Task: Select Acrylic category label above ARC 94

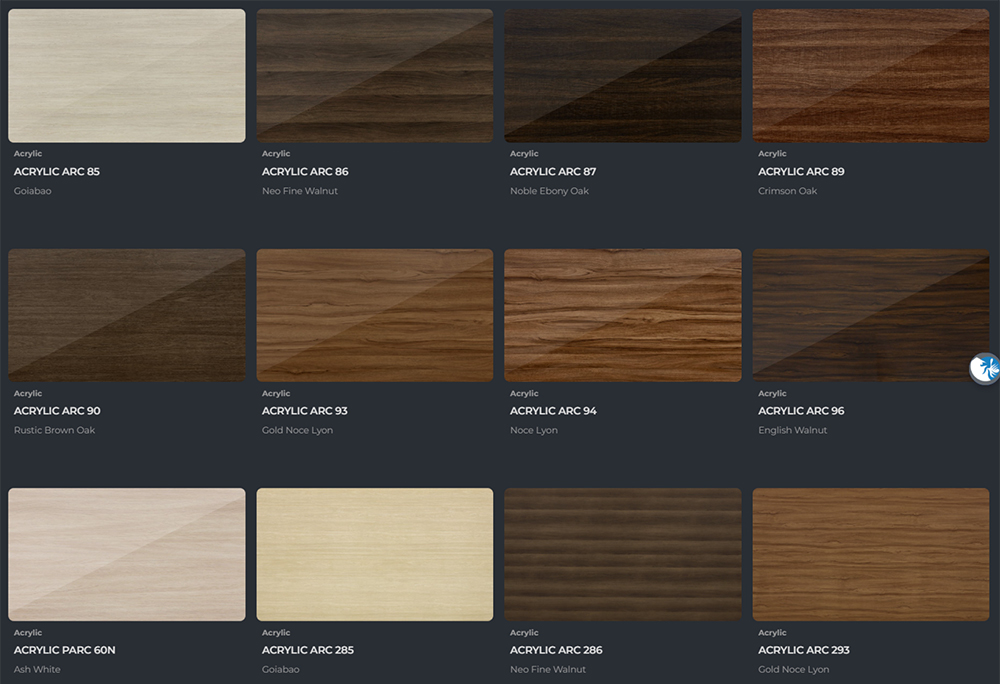Action: tap(524, 393)
